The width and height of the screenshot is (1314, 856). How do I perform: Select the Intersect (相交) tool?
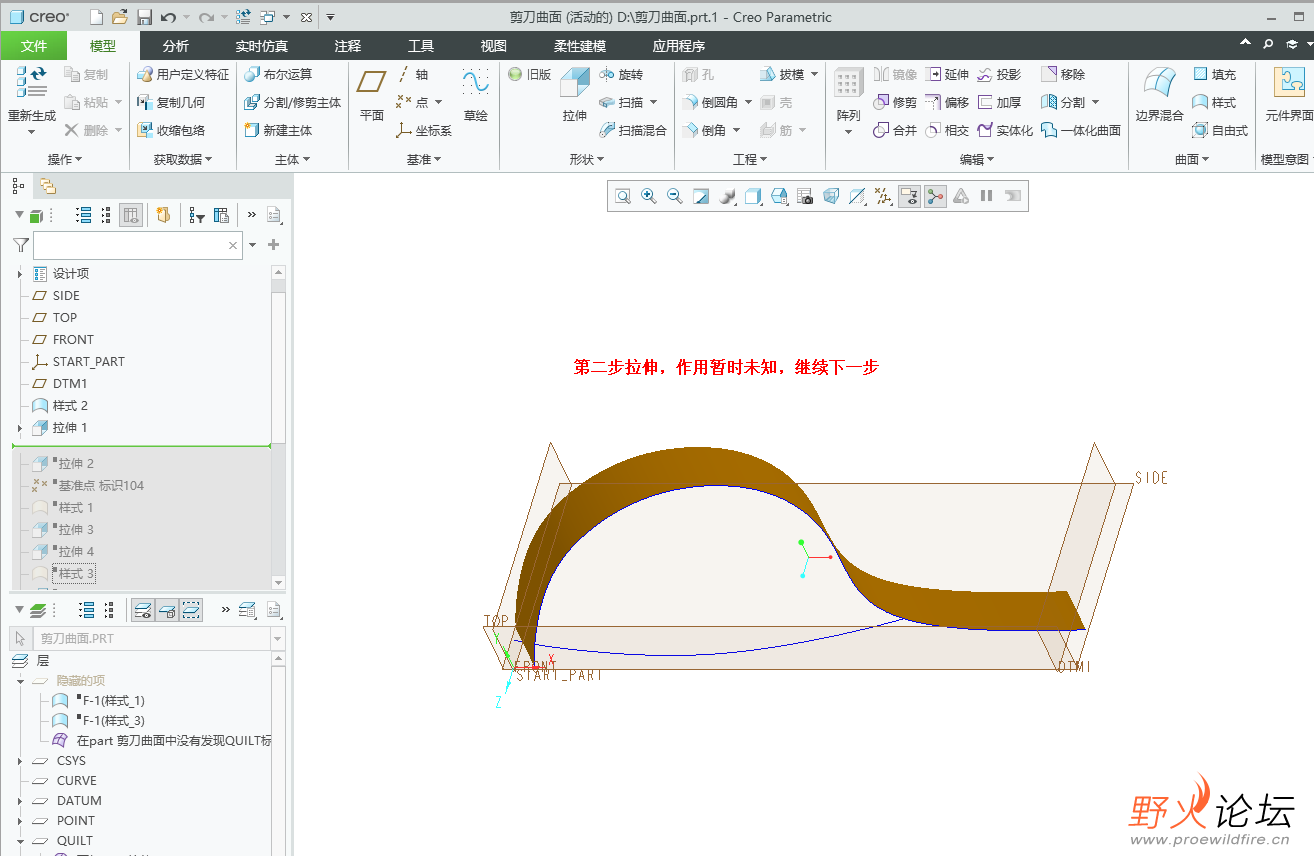(946, 131)
